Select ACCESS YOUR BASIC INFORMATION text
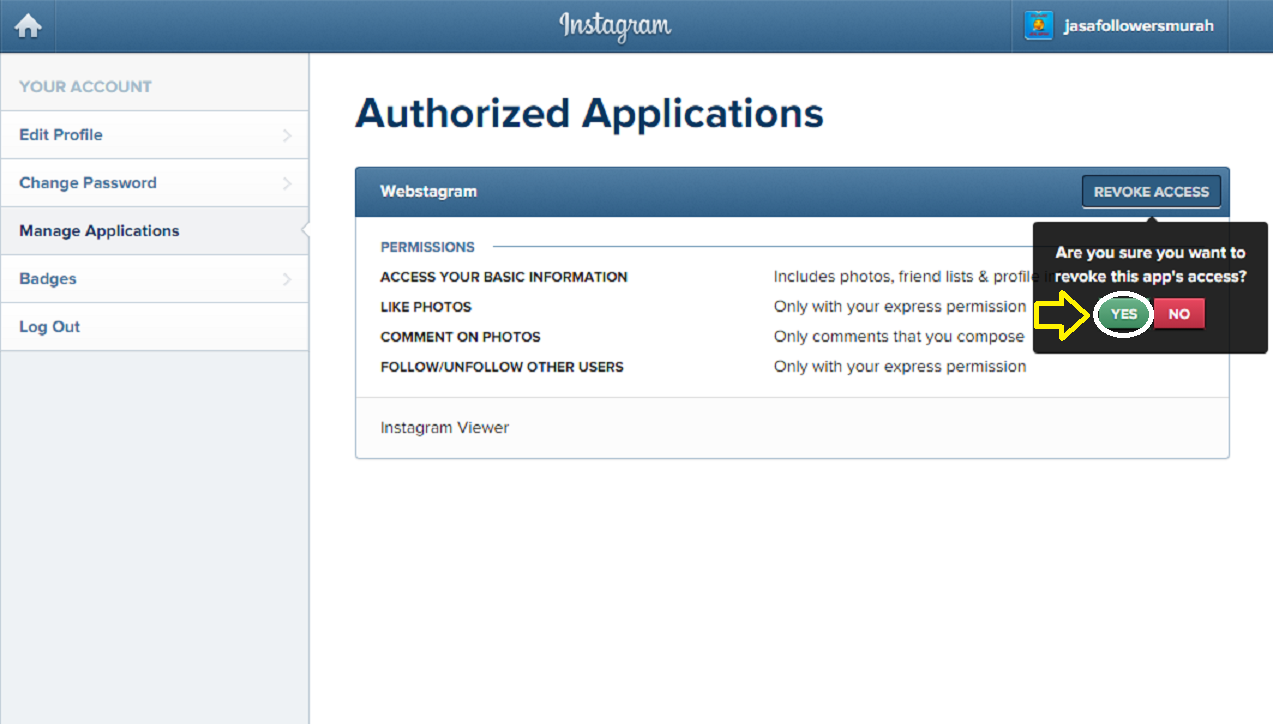The height and width of the screenshot is (724, 1273). click(504, 277)
